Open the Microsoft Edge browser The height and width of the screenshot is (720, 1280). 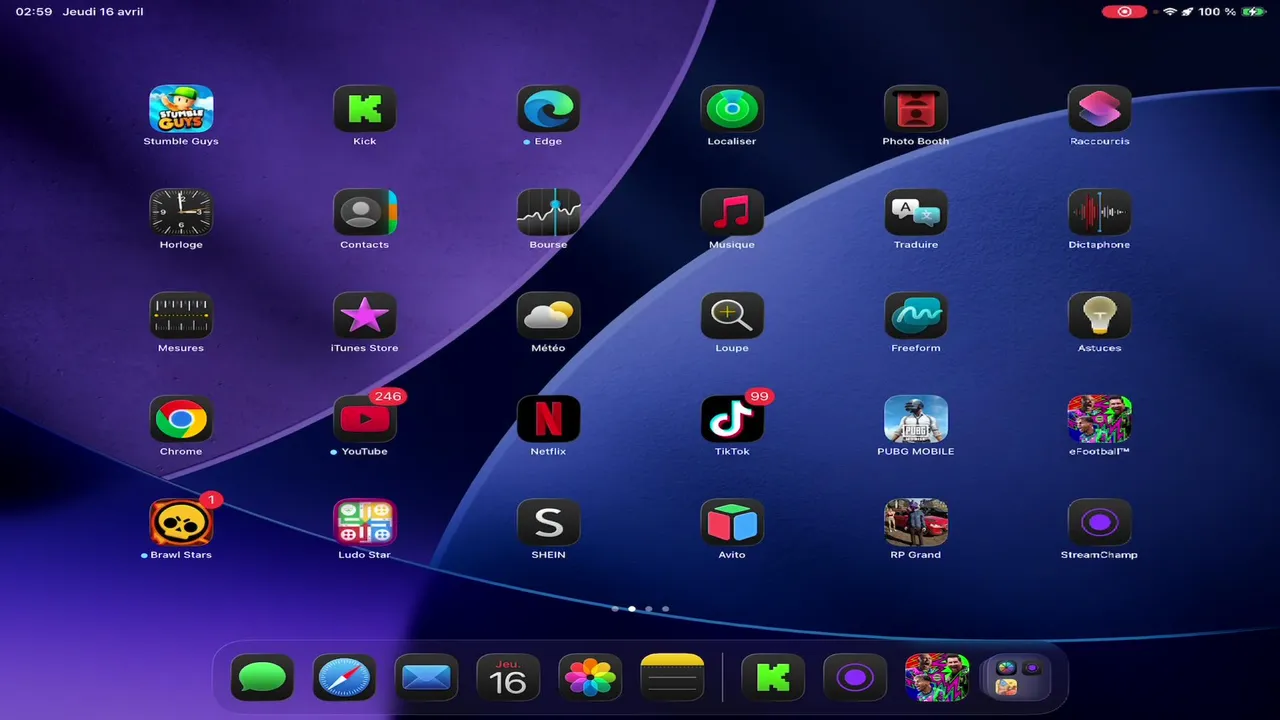(548, 108)
